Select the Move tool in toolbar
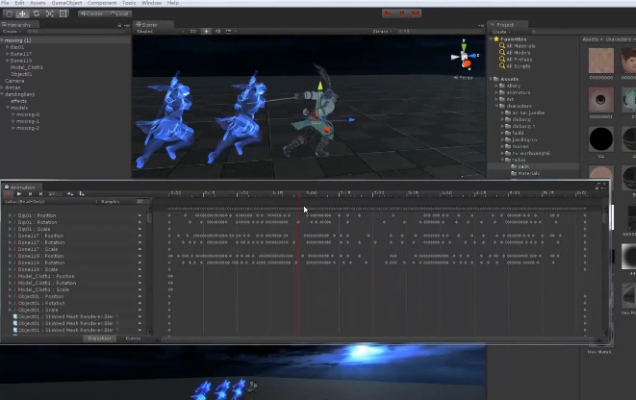Viewport: 636px width, 400px height. [x=24, y=13]
